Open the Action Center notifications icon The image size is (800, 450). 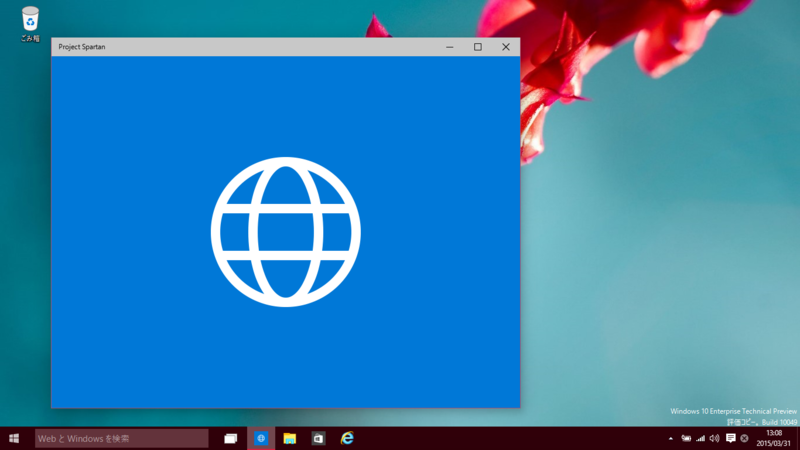[x=731, y=438]
